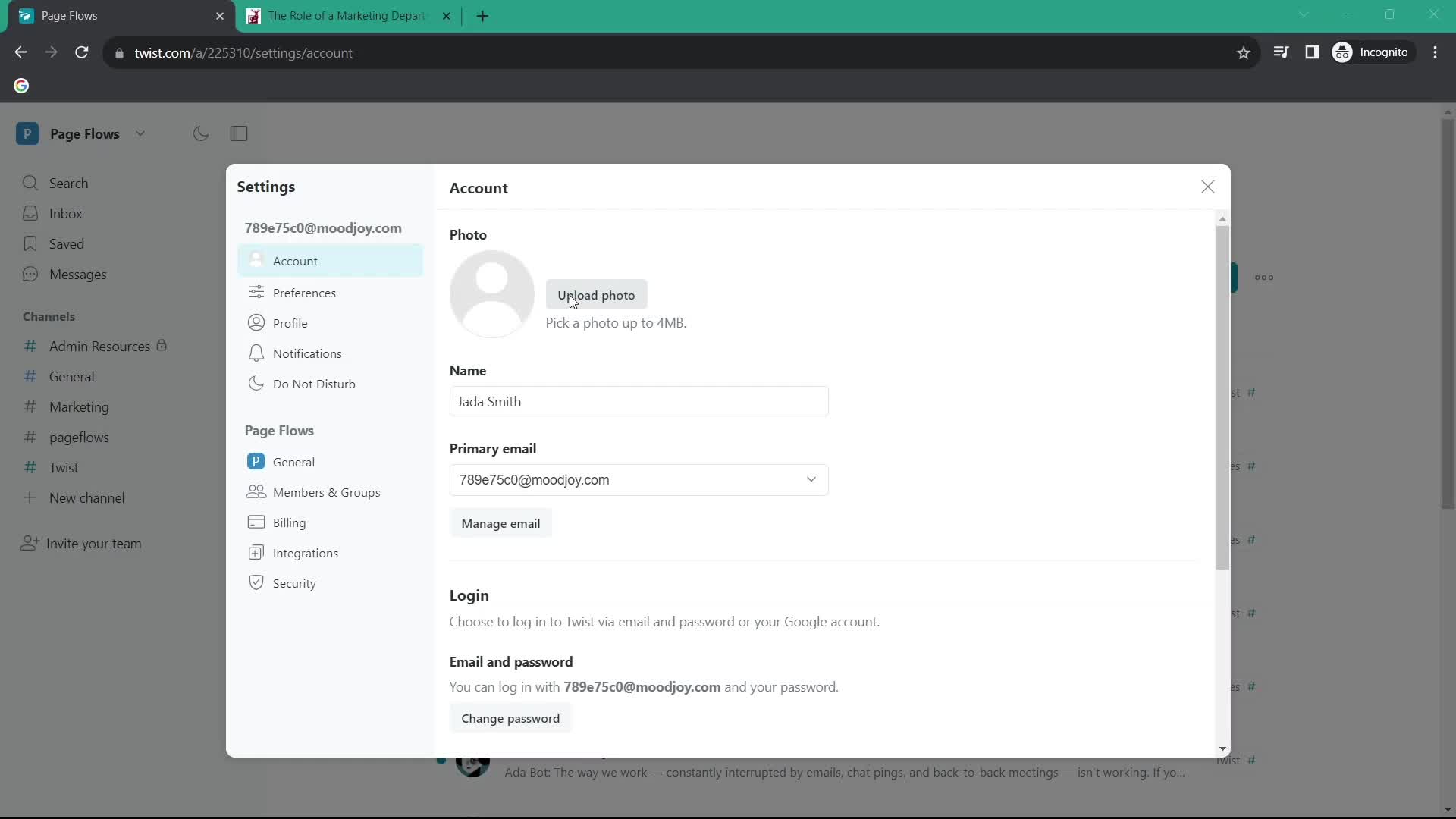The width and height of the screenshot is (1456, 819).
Task: Open Messages section
Action: tap(78, 274)
